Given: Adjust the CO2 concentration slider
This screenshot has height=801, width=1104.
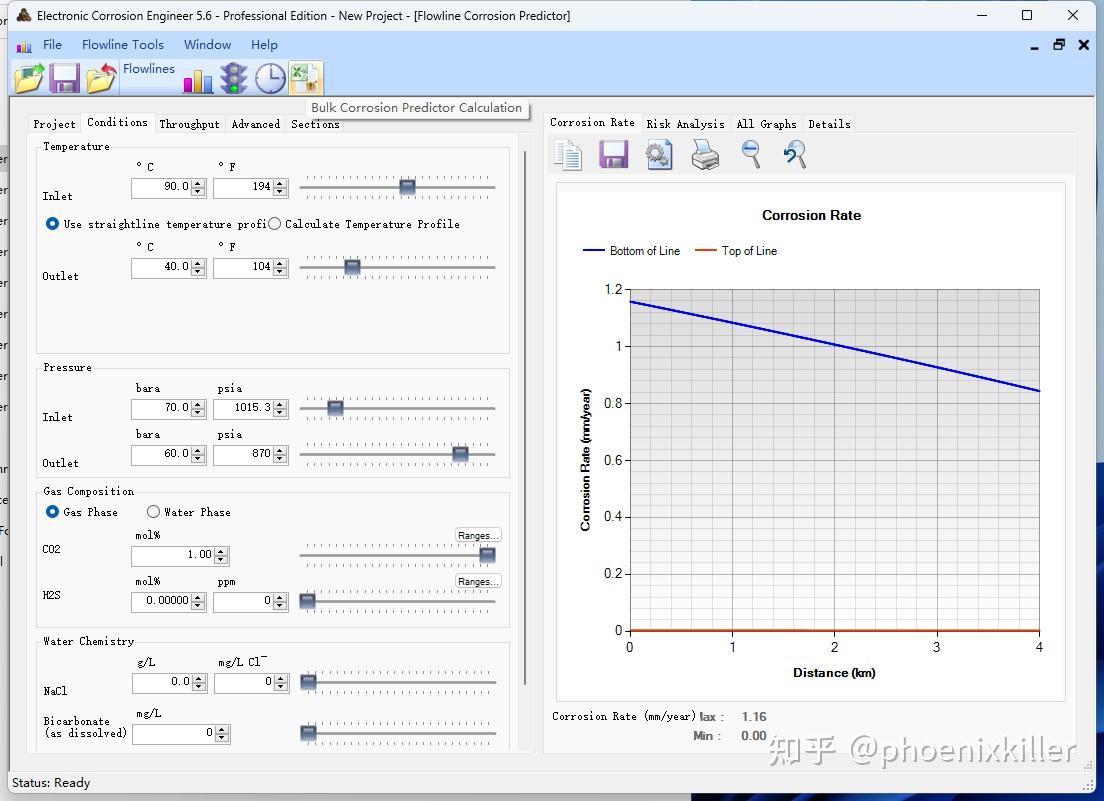Looking at the screenshot, I should tap(487, 555).
